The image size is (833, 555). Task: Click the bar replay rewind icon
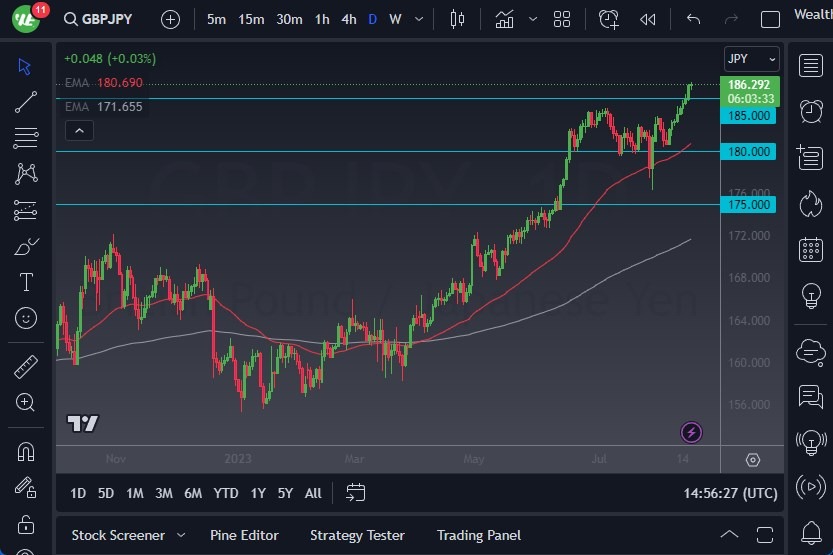648,19
